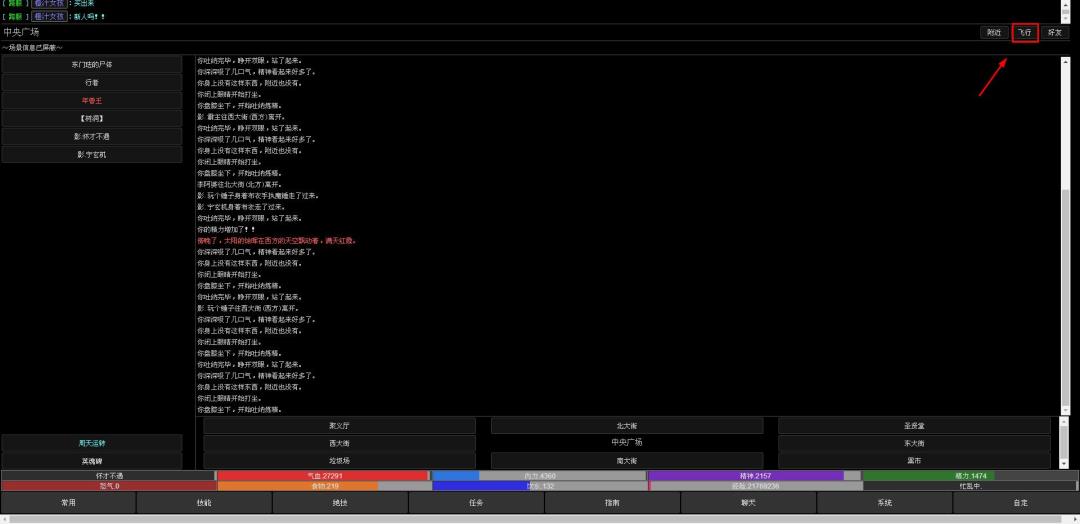
Task: Click the purple player name in top chat line
Action: coord(50,3)
